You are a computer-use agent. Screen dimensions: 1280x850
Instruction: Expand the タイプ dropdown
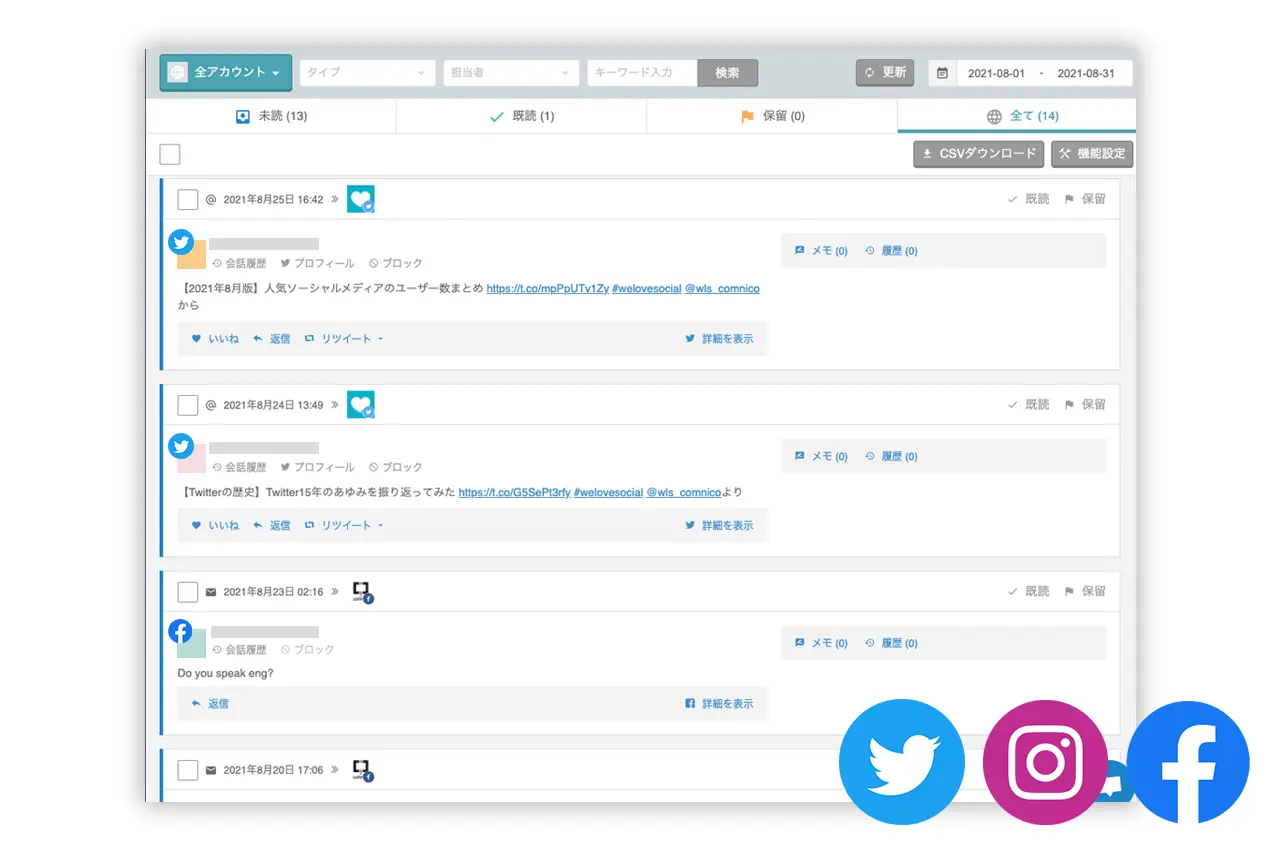coord(368,73)
